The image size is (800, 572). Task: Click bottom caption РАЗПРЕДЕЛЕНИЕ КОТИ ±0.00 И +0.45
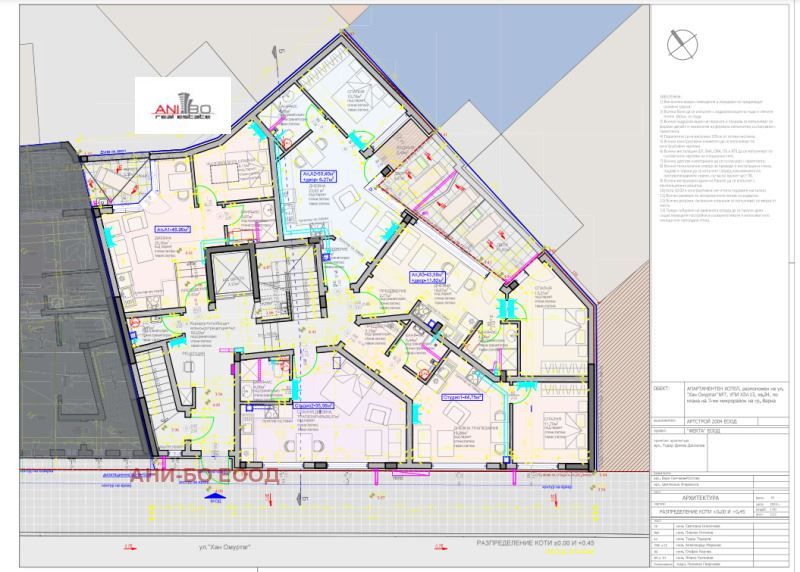click(x=536, y=543)
